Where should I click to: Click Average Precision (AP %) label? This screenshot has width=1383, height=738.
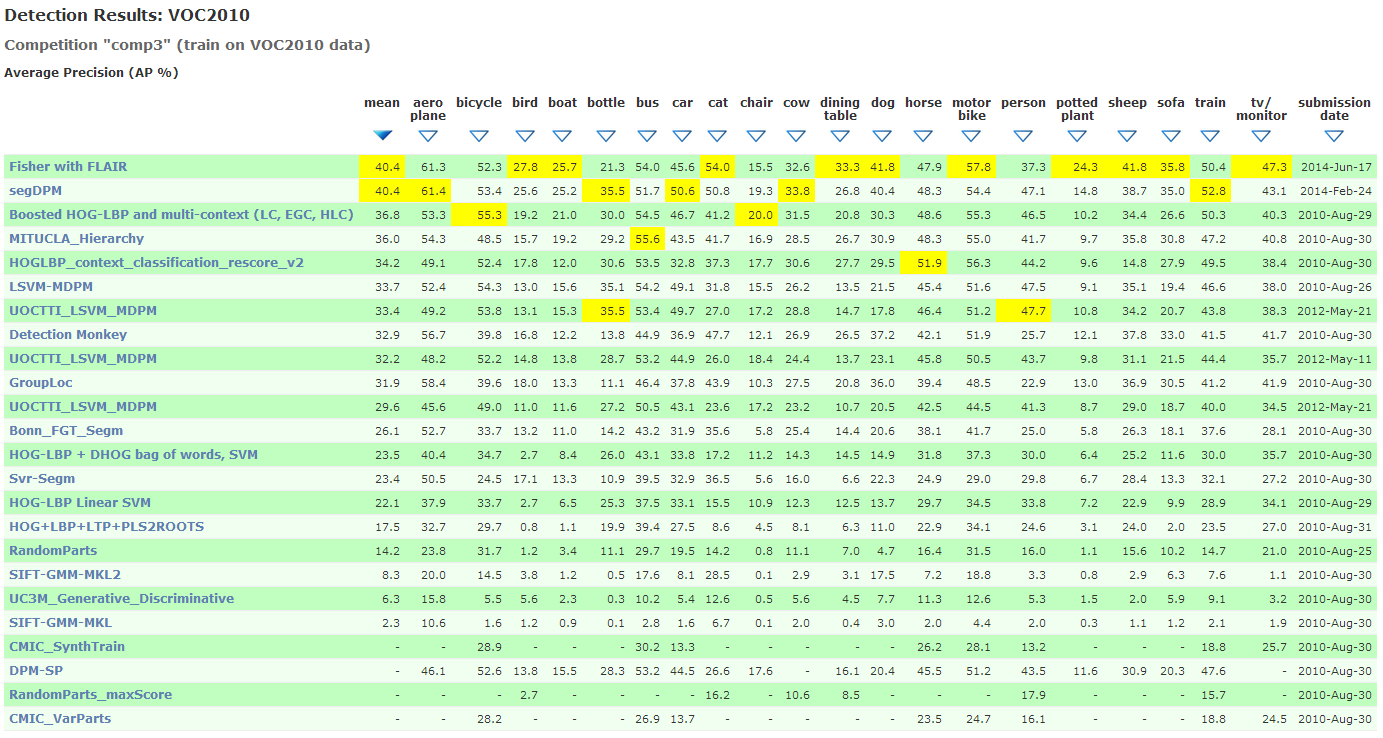(91, 73)
